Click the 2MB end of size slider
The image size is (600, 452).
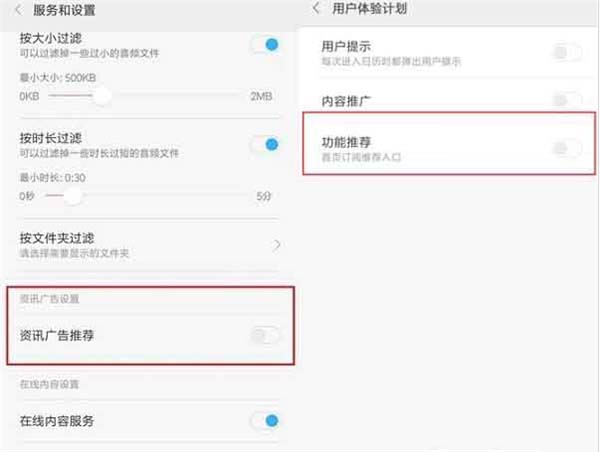point(261,96)
